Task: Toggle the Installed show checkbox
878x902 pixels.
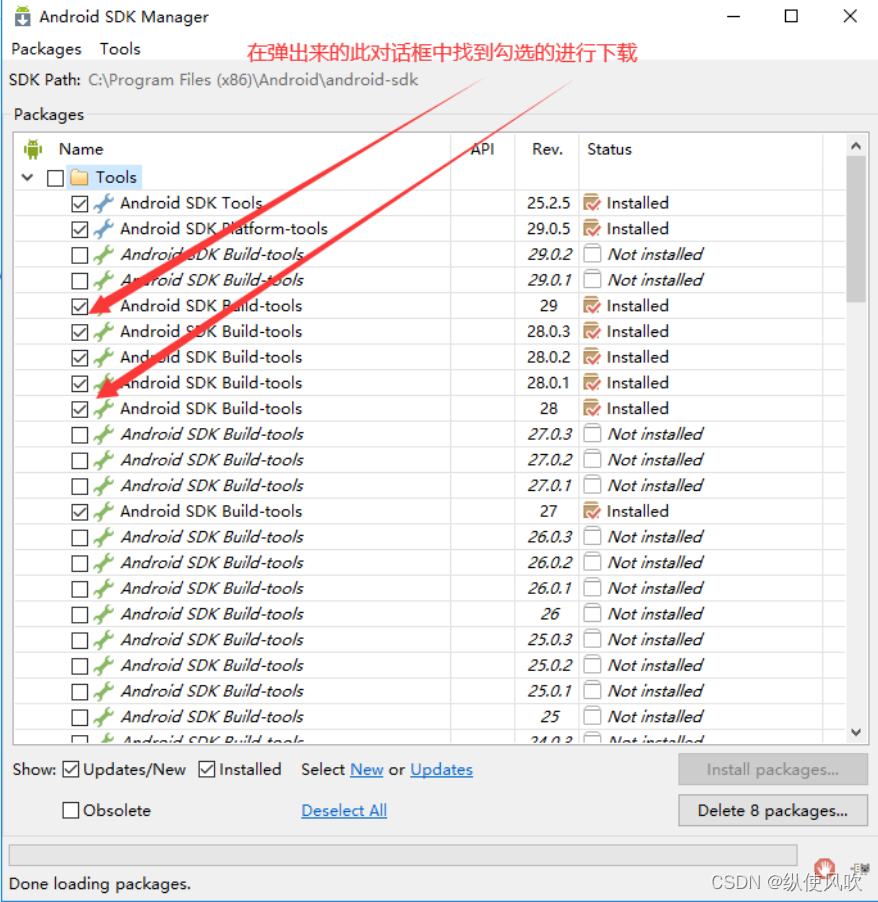Action: (207, 769)
